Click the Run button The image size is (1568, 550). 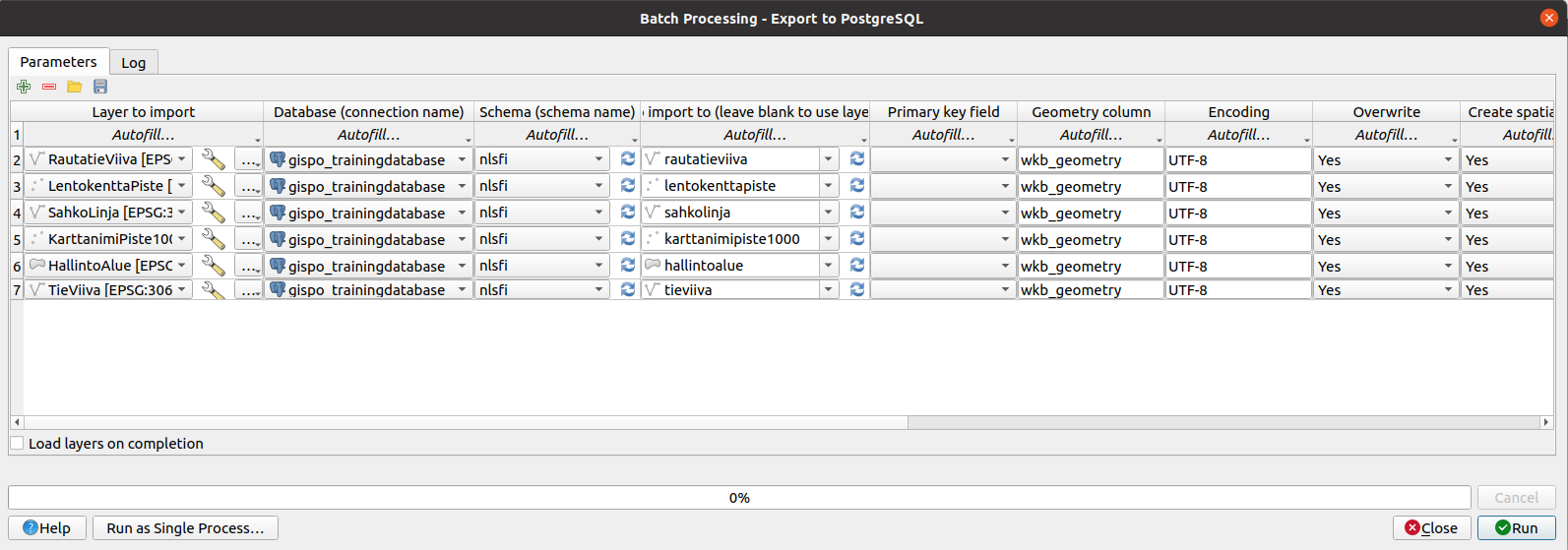pos(1516,528)
